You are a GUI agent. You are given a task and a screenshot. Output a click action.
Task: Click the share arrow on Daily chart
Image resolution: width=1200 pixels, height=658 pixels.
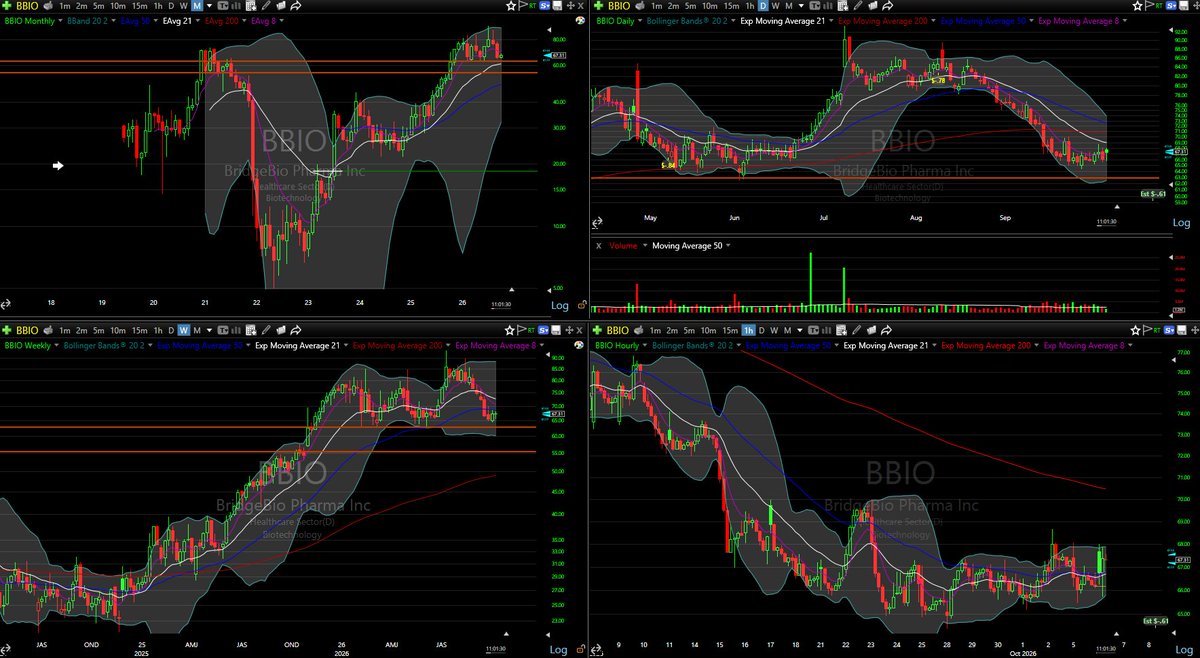click(x=888, y=6)
